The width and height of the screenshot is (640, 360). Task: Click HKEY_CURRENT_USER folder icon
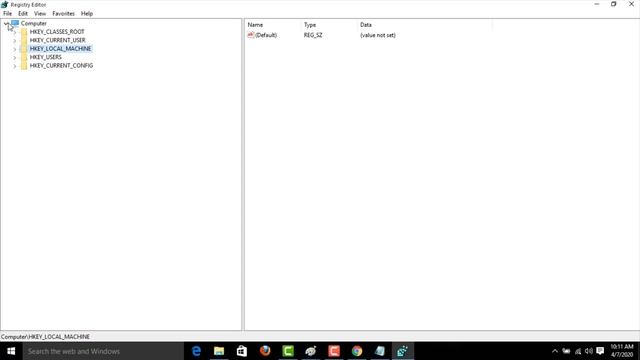pyautogui.click(x=24, y=40)
